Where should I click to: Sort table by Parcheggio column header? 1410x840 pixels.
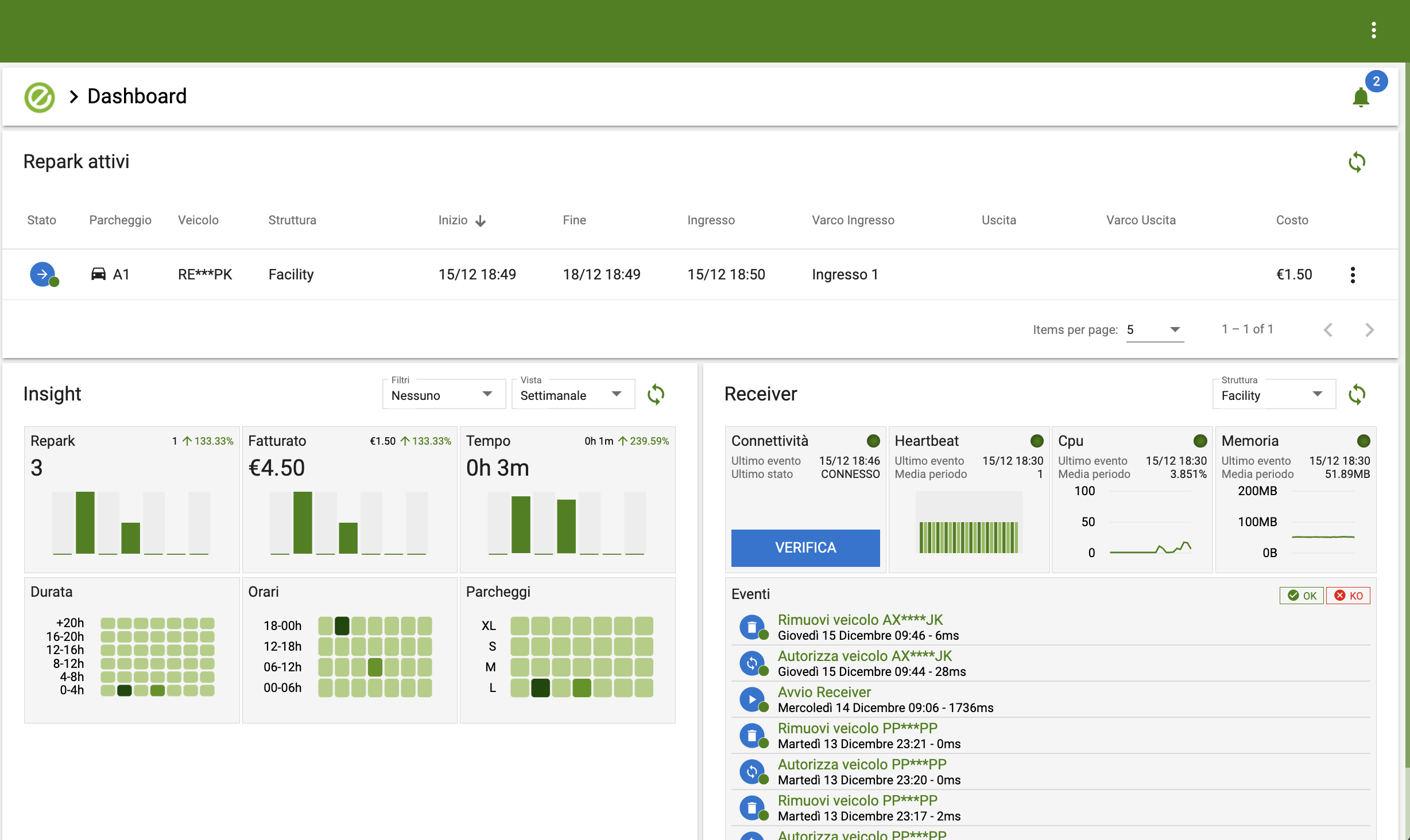[x=120, y=220]
